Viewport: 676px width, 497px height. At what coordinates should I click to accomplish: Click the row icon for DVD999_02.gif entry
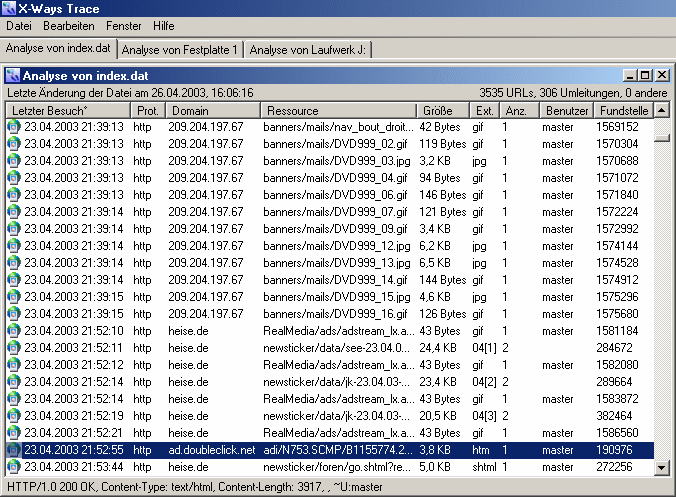click(x=13, y=144)
